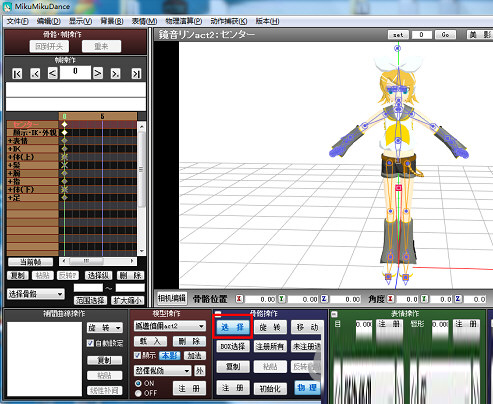Viewport: 493px width, 404px height.
Task: Click the 相机编辑 camera edit button
Action: (x=172, y=298)
